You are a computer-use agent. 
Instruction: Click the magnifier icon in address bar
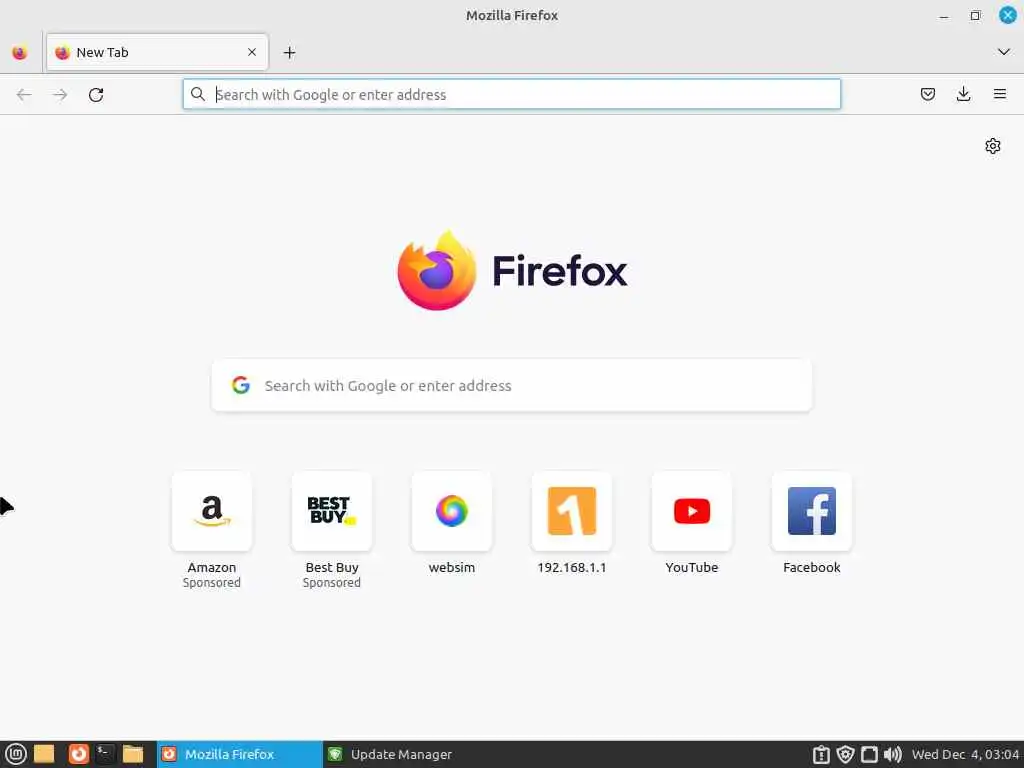click(198, 94)
